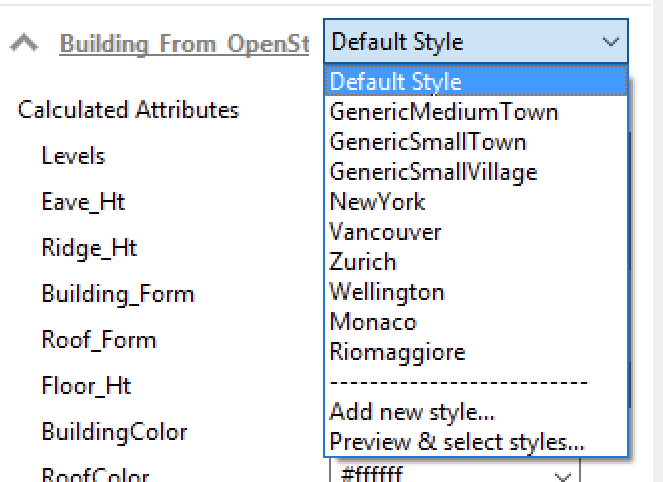This screenshot has height=482, width=663.
Task: Select Default Style in the list
Action: tap(395, 81)
